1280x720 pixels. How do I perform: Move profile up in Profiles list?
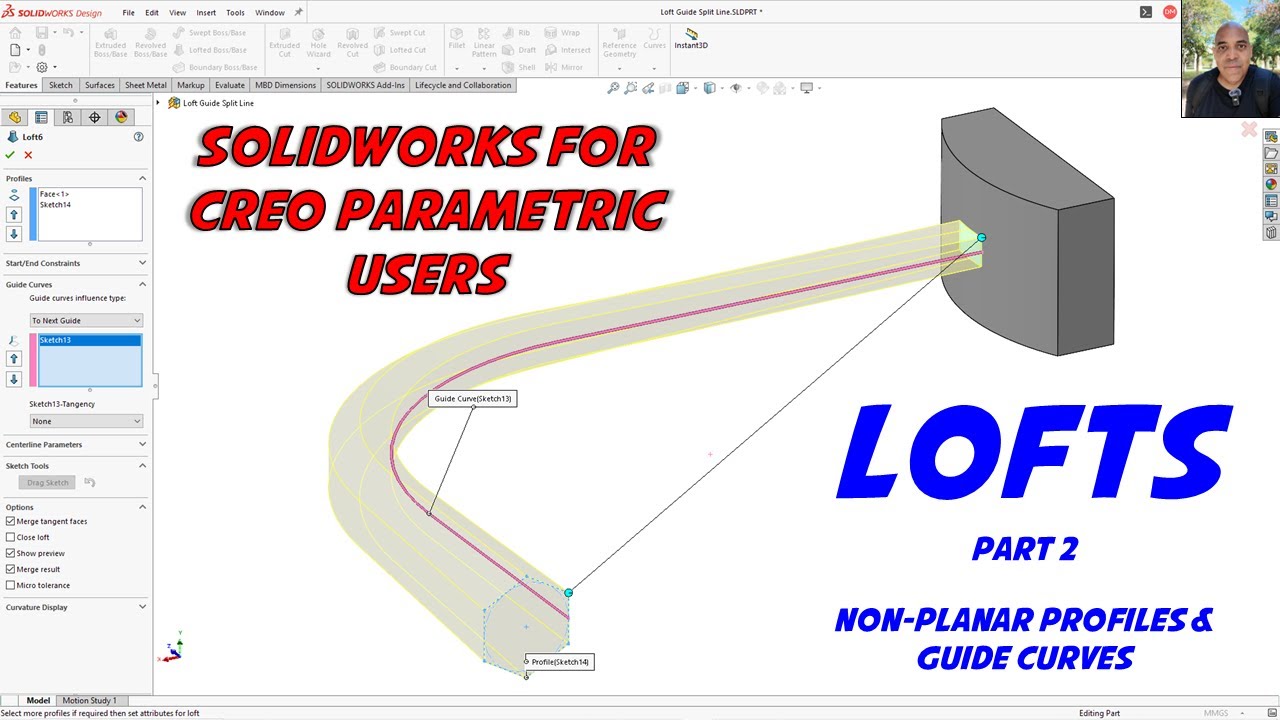pos(14,215)
